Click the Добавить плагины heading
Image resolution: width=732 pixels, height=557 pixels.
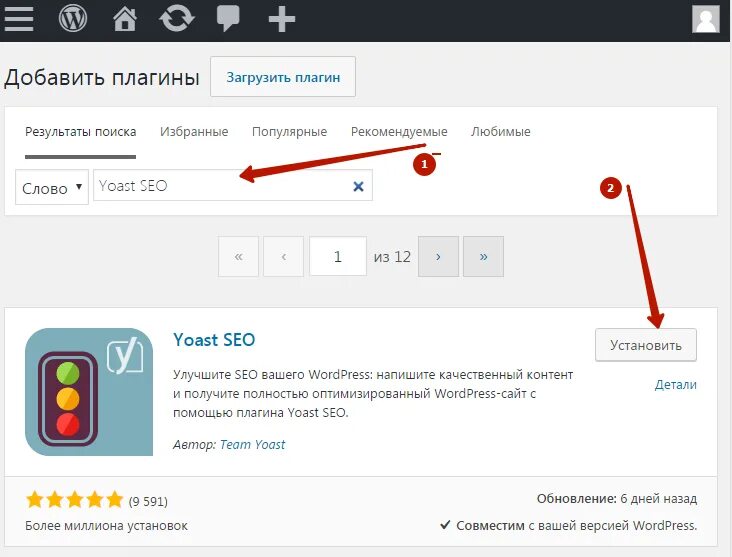[x=102, y=77]
